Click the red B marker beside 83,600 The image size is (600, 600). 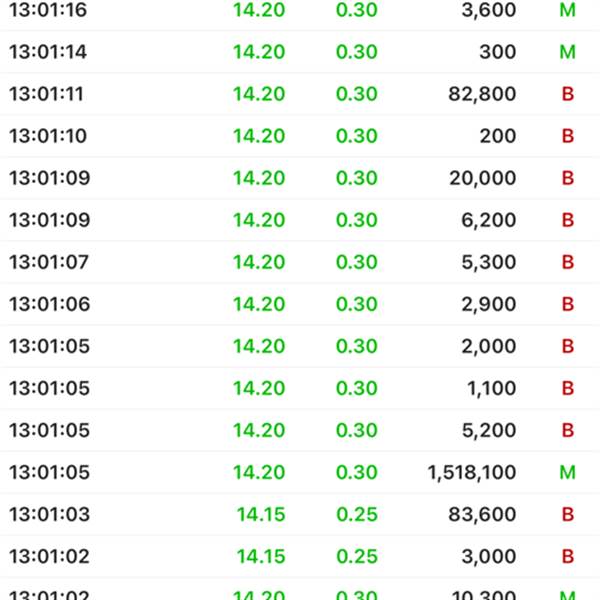point(568,515)
